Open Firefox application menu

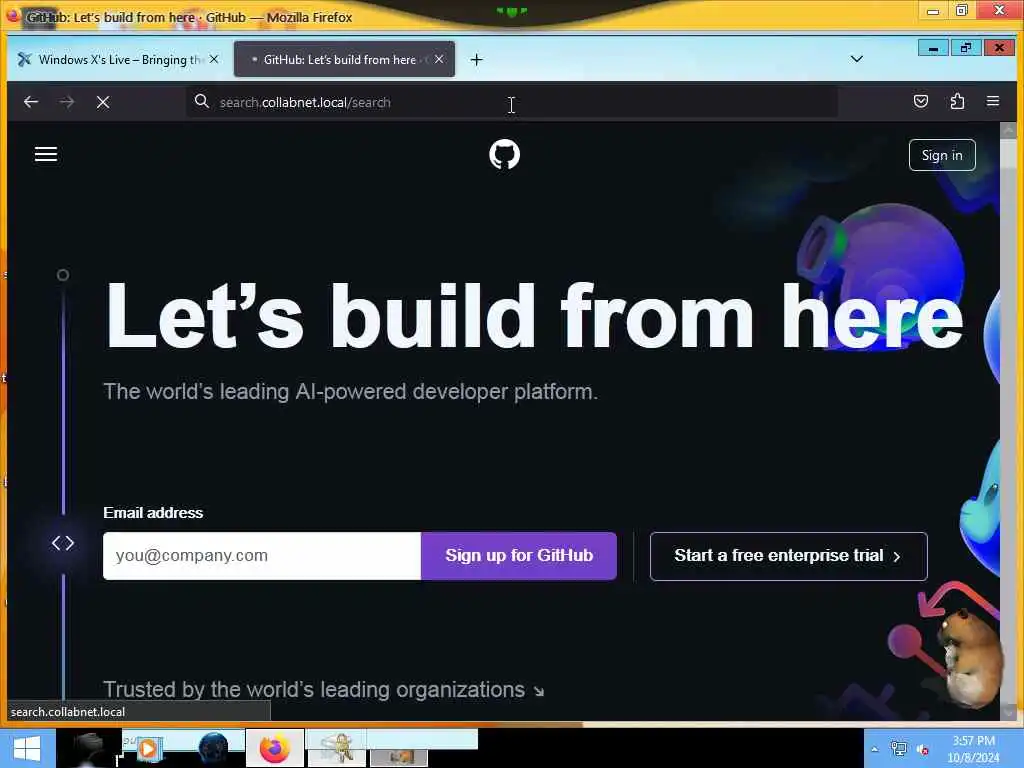993,101
